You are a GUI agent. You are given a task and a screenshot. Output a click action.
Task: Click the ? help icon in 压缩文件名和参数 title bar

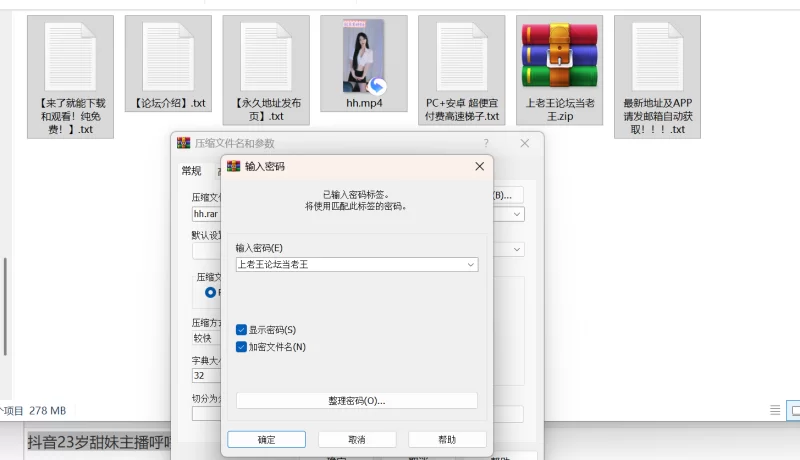486,143
